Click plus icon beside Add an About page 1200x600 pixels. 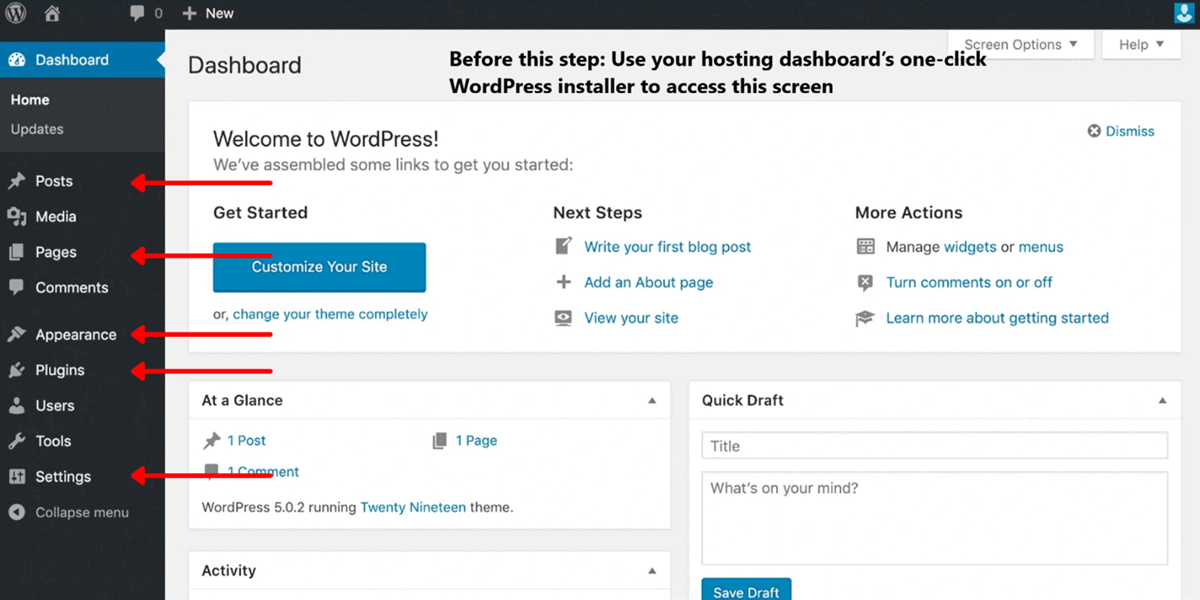[x=564, y=282]
